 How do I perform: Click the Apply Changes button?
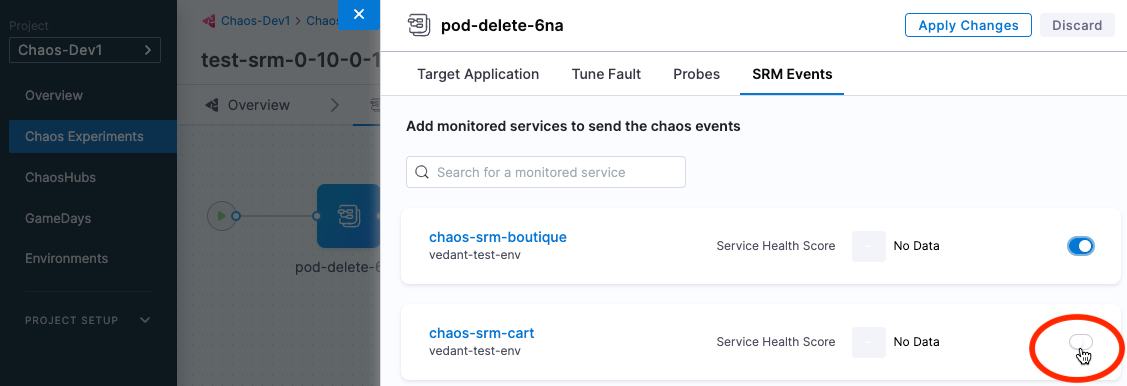968,25
